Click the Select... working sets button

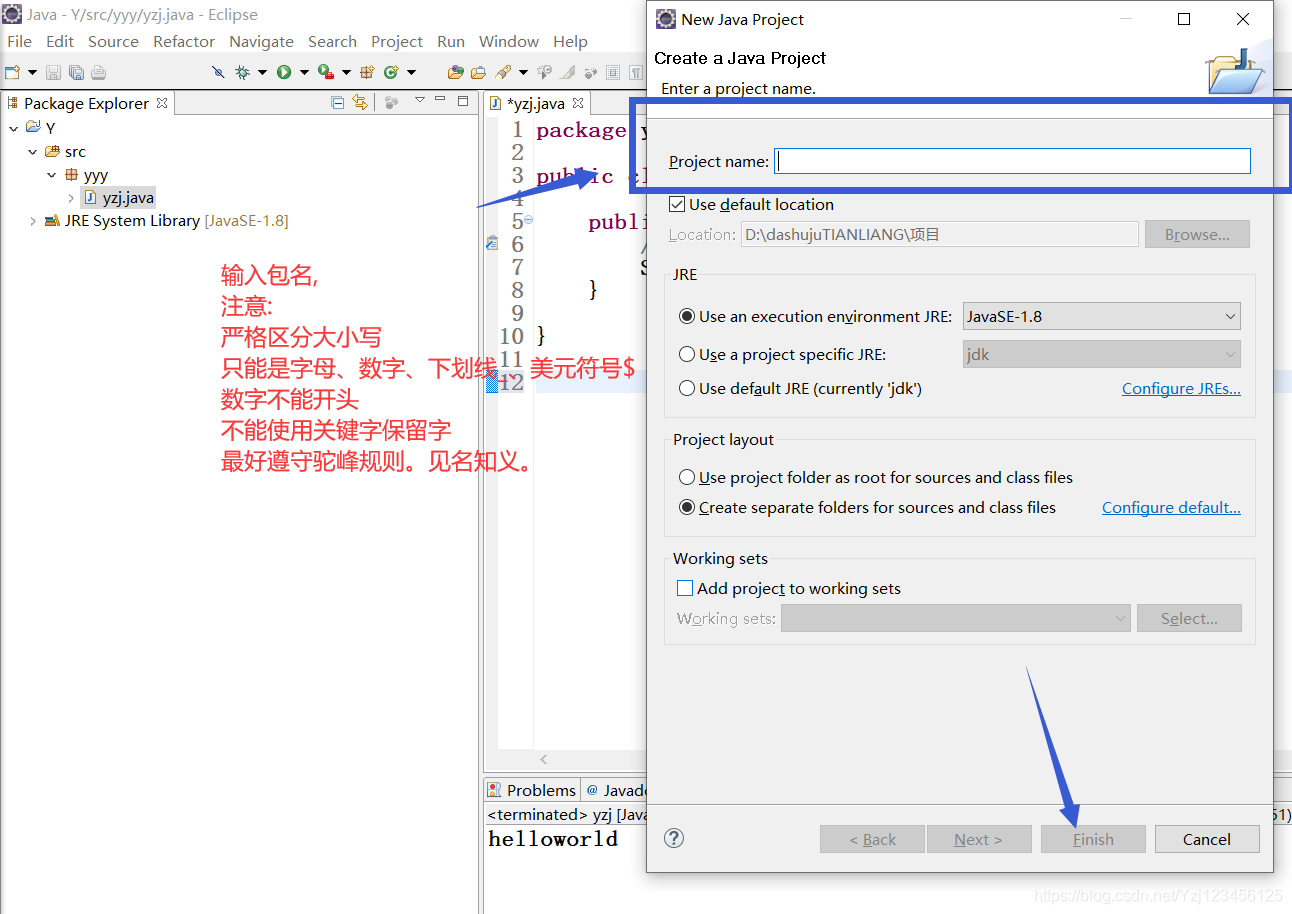(1189, 618)
